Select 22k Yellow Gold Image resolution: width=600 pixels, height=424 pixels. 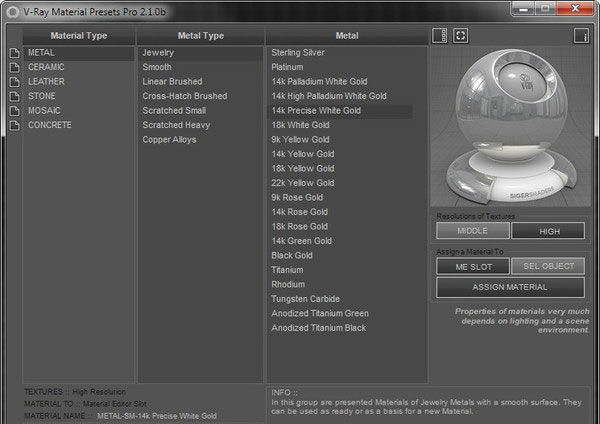tap(341, 183)
